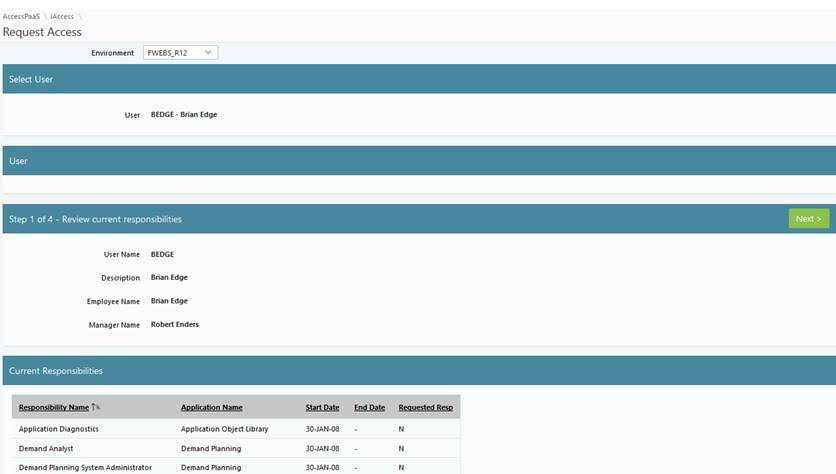Sort by Requested Resp column header
Viewport: 836px width, 474px height.
(425, 407)
